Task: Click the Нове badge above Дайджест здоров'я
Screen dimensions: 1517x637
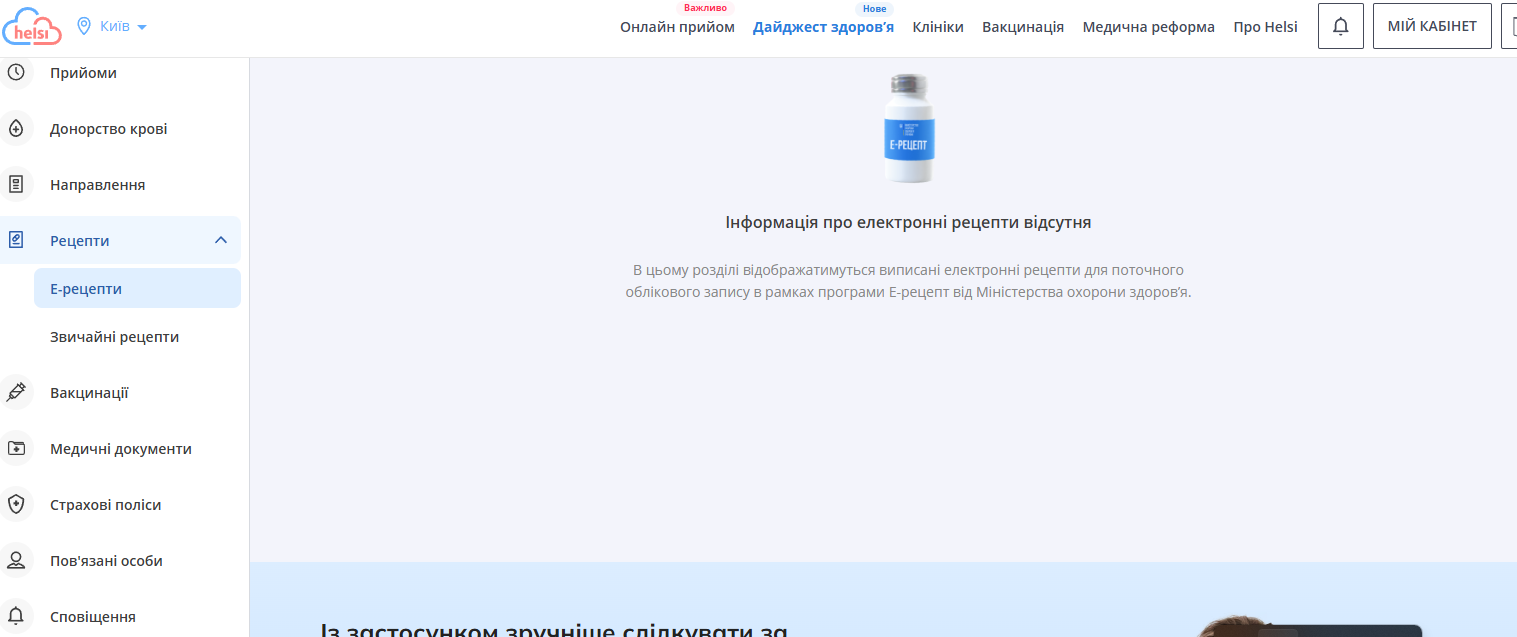Action: pos(874,8)
